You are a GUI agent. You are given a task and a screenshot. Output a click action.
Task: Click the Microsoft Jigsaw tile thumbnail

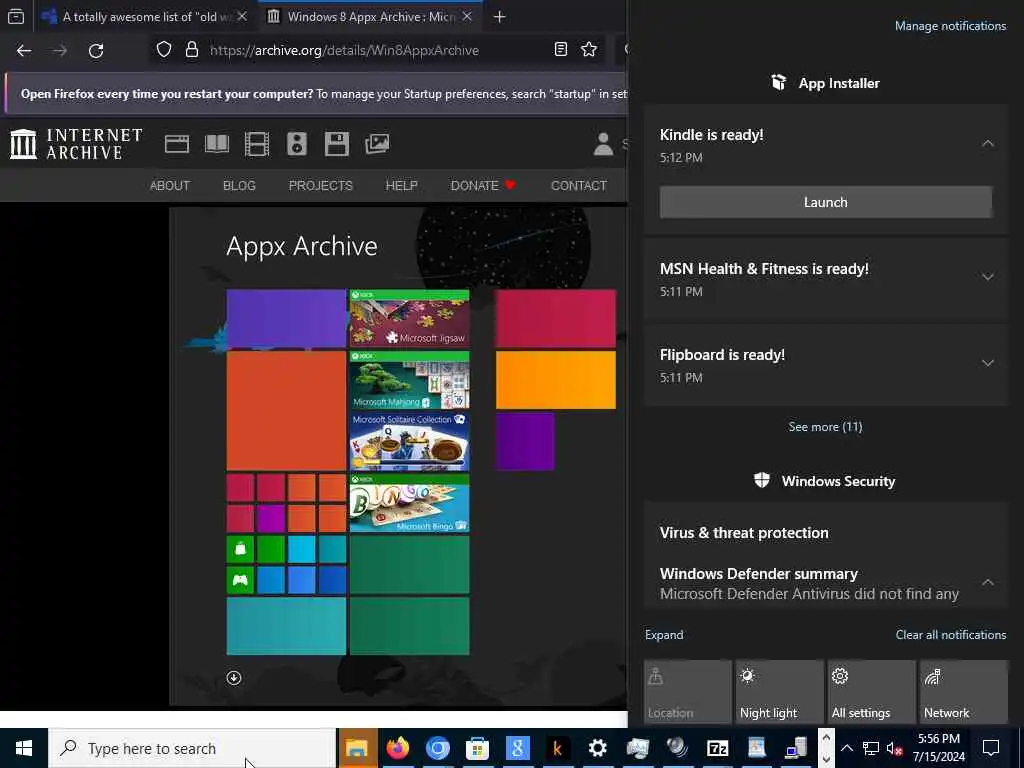[409, 318]
